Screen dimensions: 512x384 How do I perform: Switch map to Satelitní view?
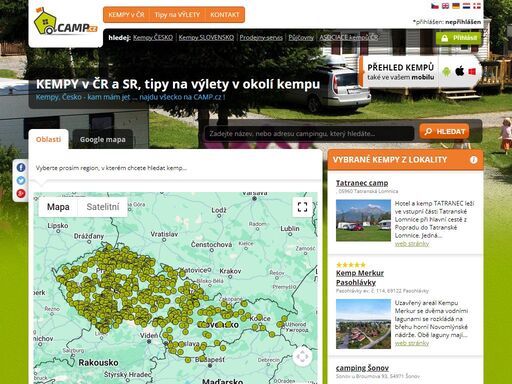tap(103, 207)
